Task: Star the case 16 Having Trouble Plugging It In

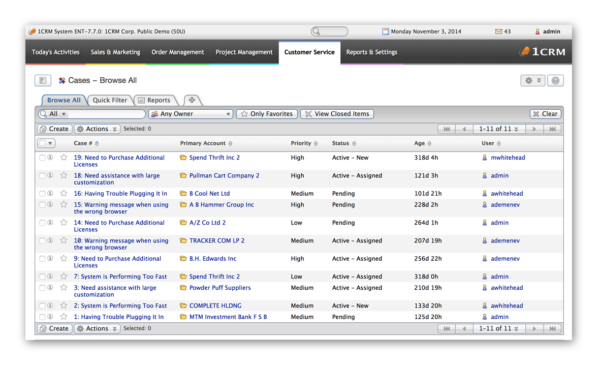Action: click(64, 193)
